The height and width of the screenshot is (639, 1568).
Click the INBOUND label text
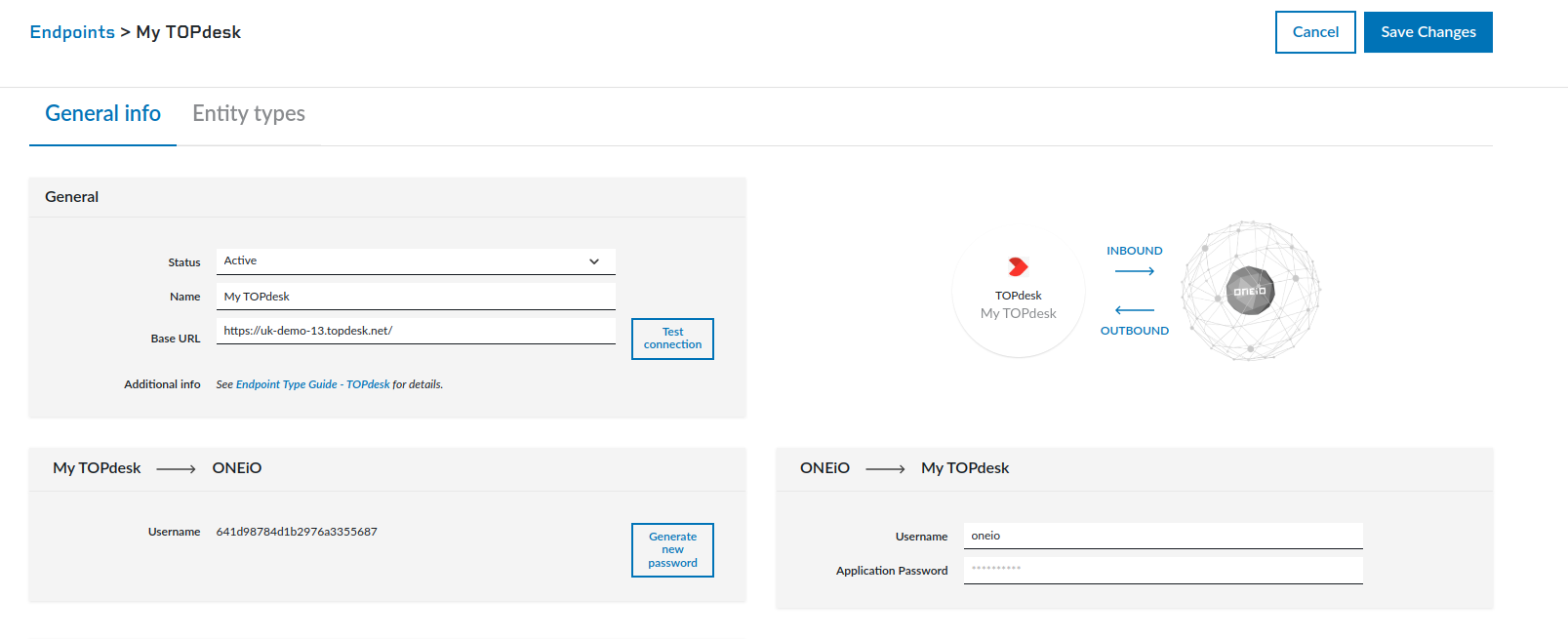click(1134, 251)
